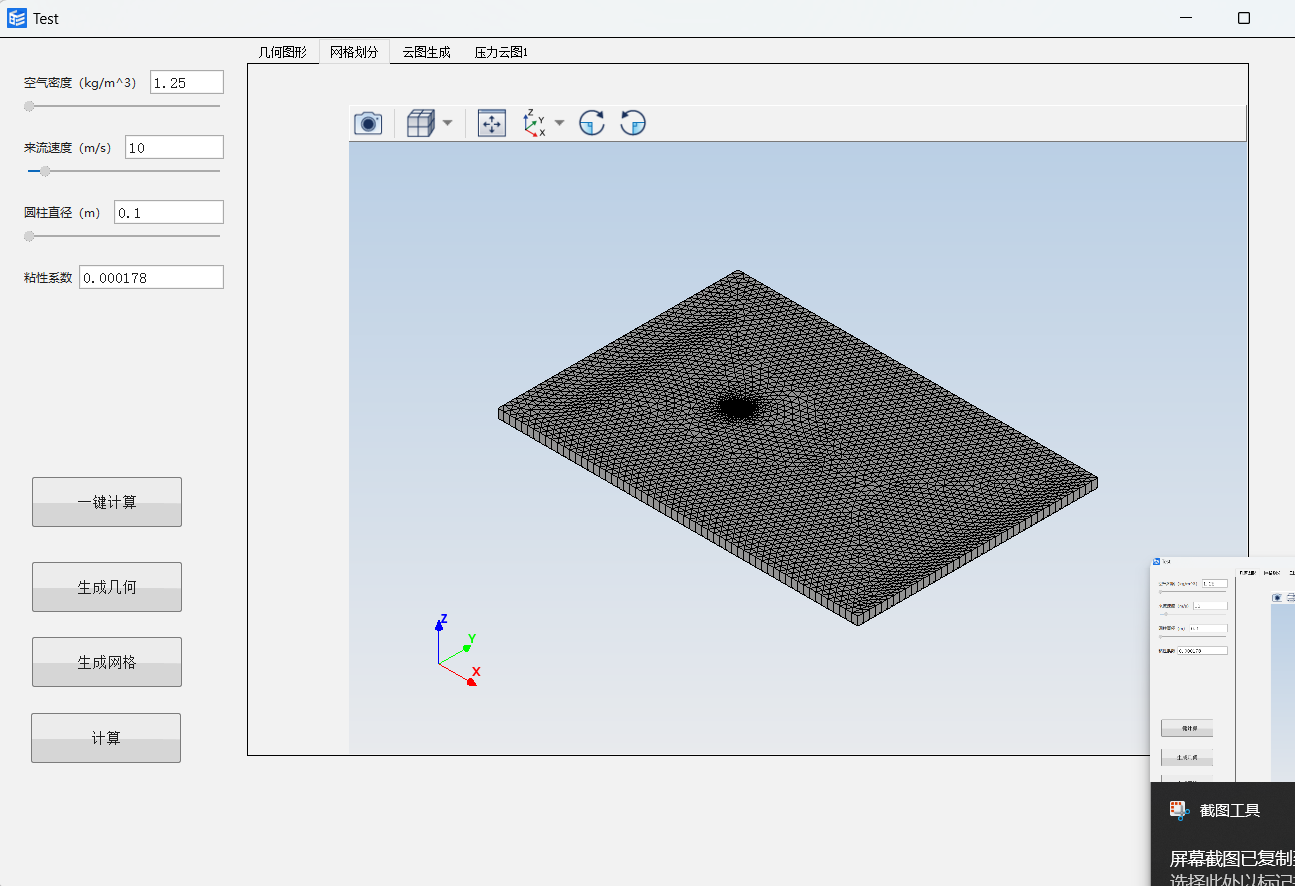Viewport: 1295px width, 886px height.
Task: Click the 来流速度（m/s）label
Action: [68, 148]
